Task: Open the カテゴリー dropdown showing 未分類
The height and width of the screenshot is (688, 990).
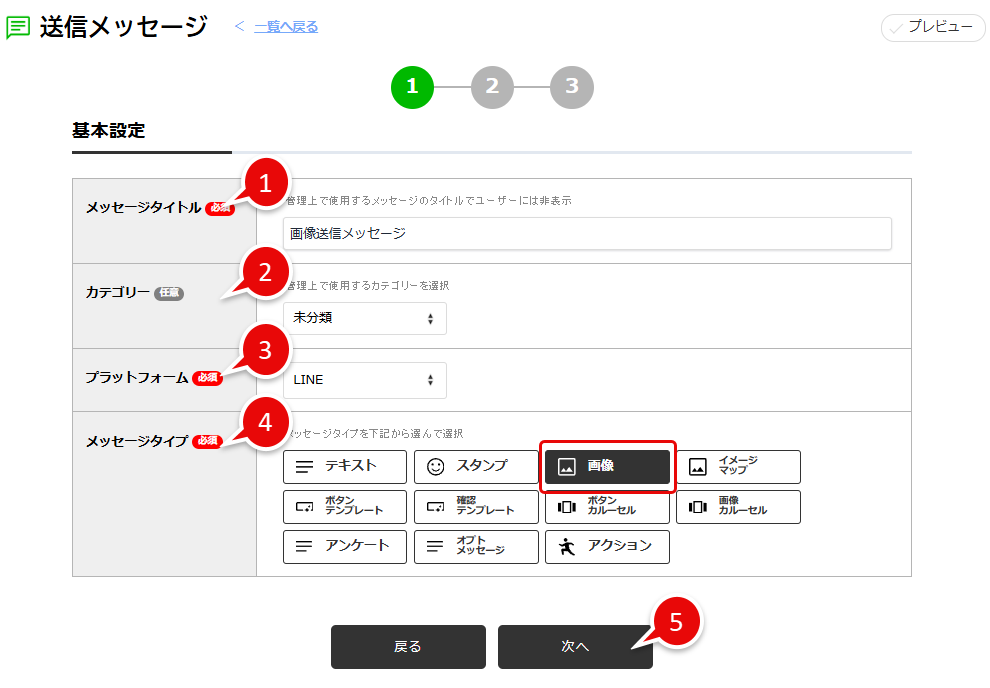Action: pos(364,318)
